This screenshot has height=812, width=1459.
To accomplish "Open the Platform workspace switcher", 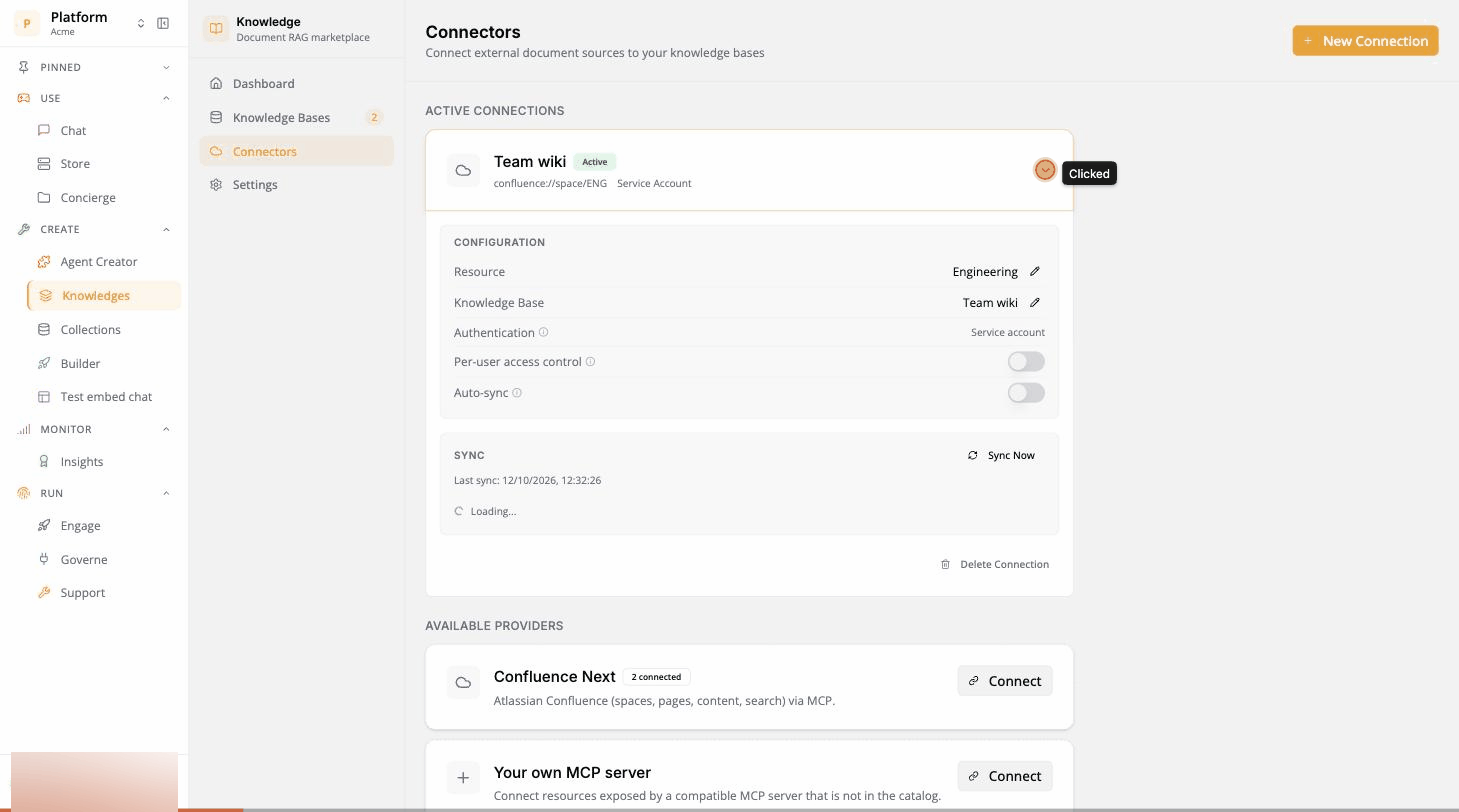I will [x=141, y=23].
